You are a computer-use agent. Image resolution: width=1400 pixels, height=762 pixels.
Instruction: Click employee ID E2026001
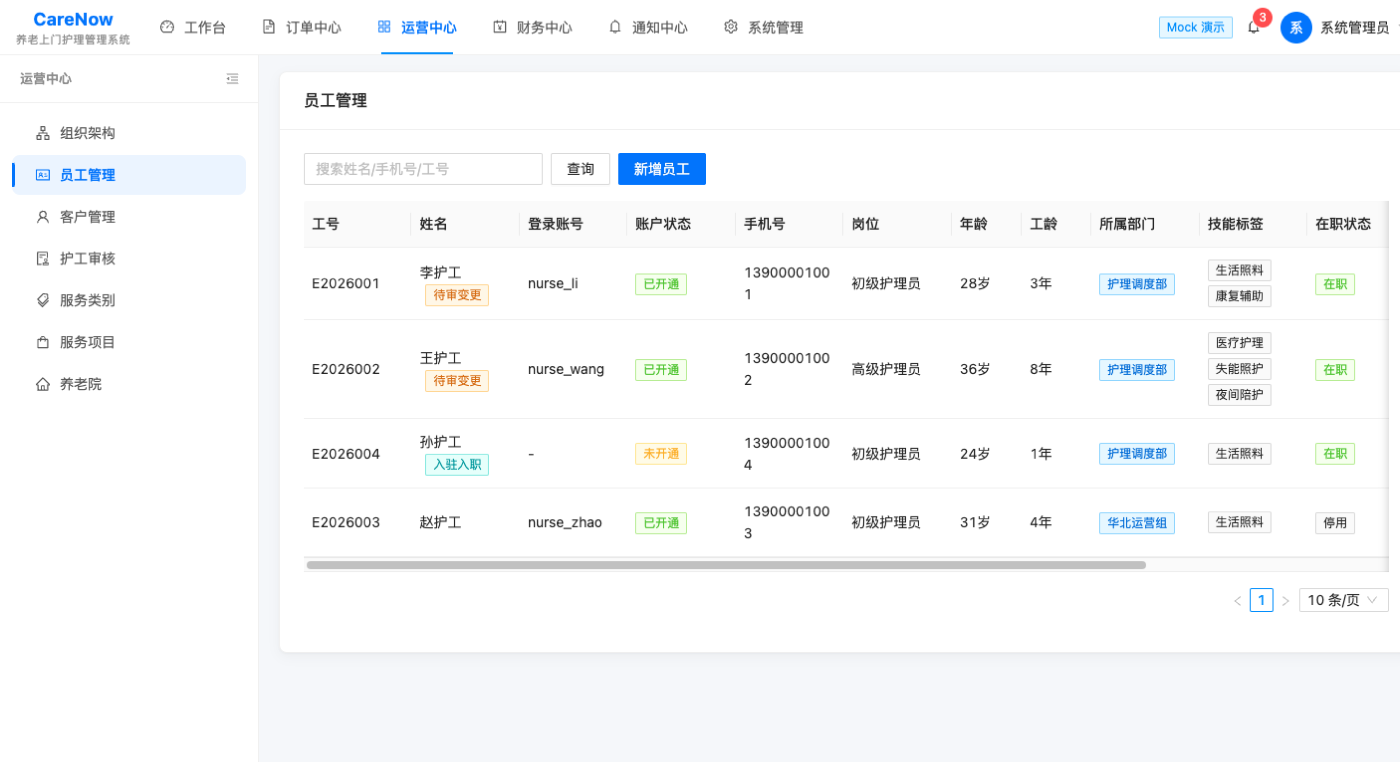pyautogui.click(x=346, y=283)
